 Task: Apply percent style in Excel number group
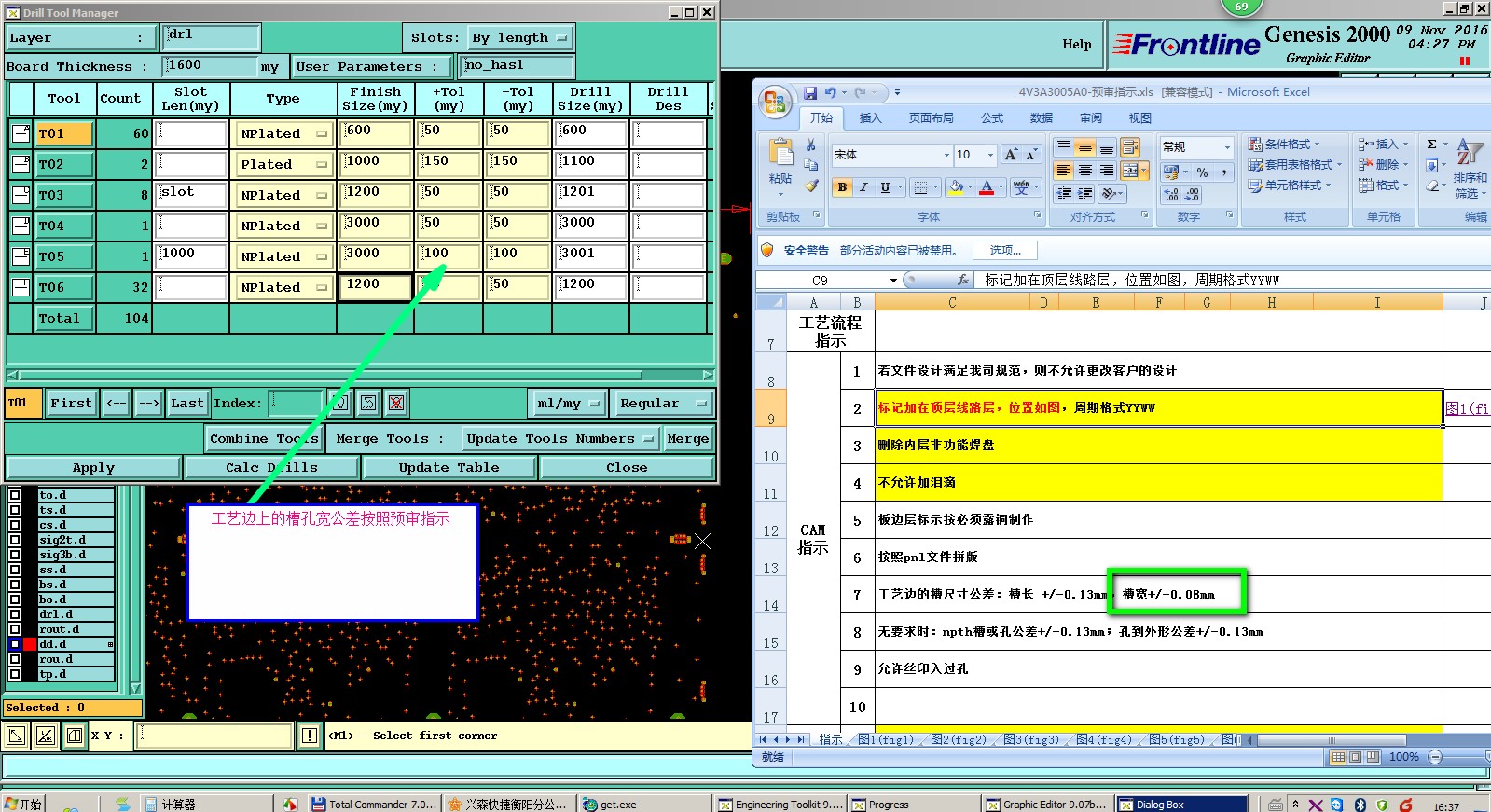tap(1203, 172)
